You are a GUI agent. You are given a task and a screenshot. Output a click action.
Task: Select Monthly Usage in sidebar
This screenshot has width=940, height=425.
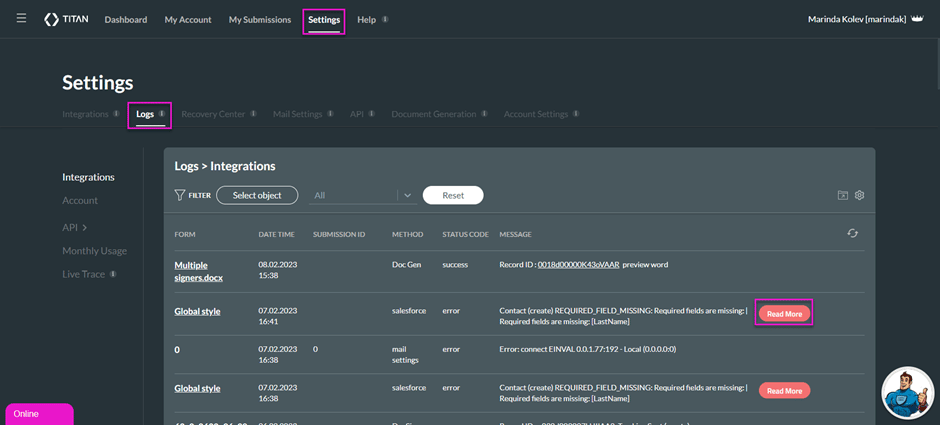pos(94,251)
